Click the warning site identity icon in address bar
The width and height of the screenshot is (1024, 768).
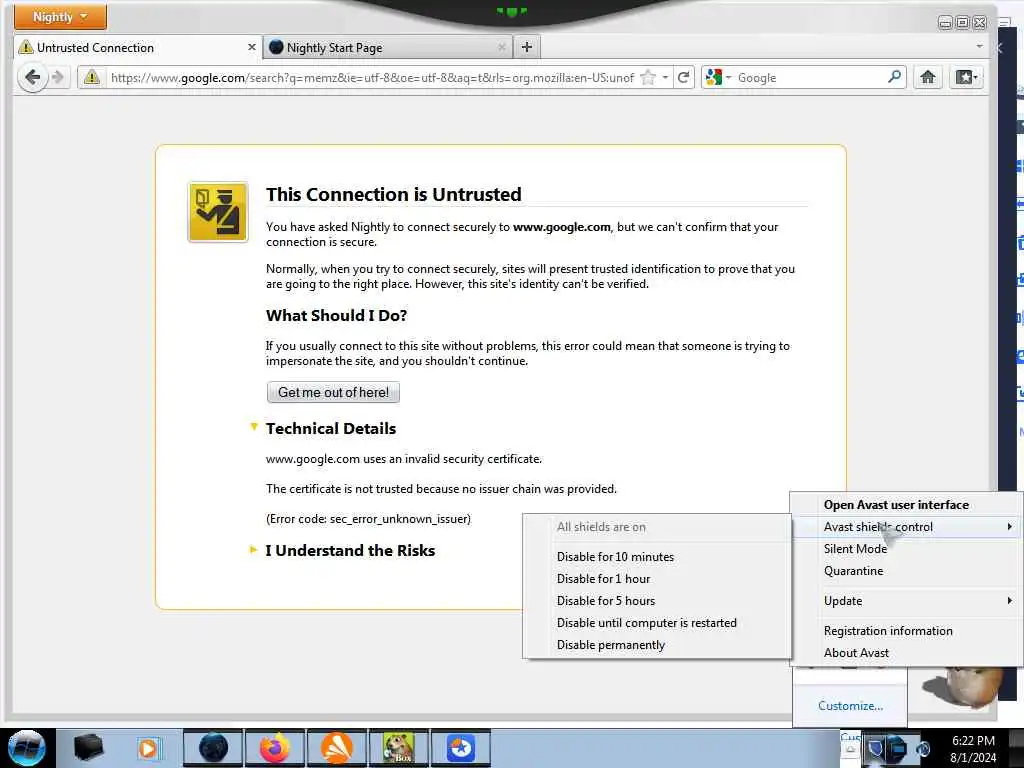tap(92, 77)
